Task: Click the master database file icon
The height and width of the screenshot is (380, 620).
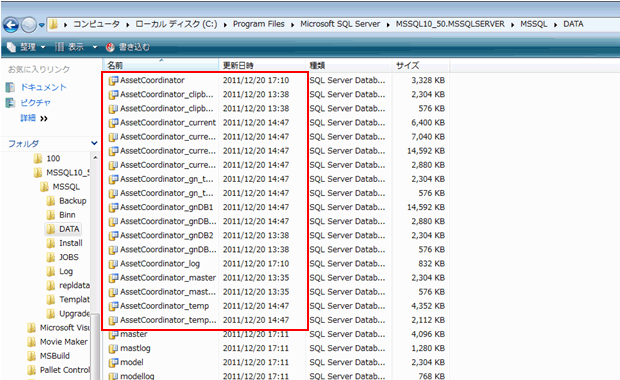Action: (113, 334)
